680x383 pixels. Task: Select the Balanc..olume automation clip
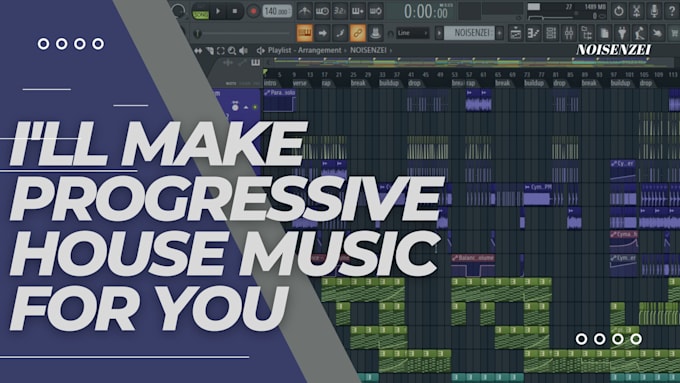pos(473,266)
